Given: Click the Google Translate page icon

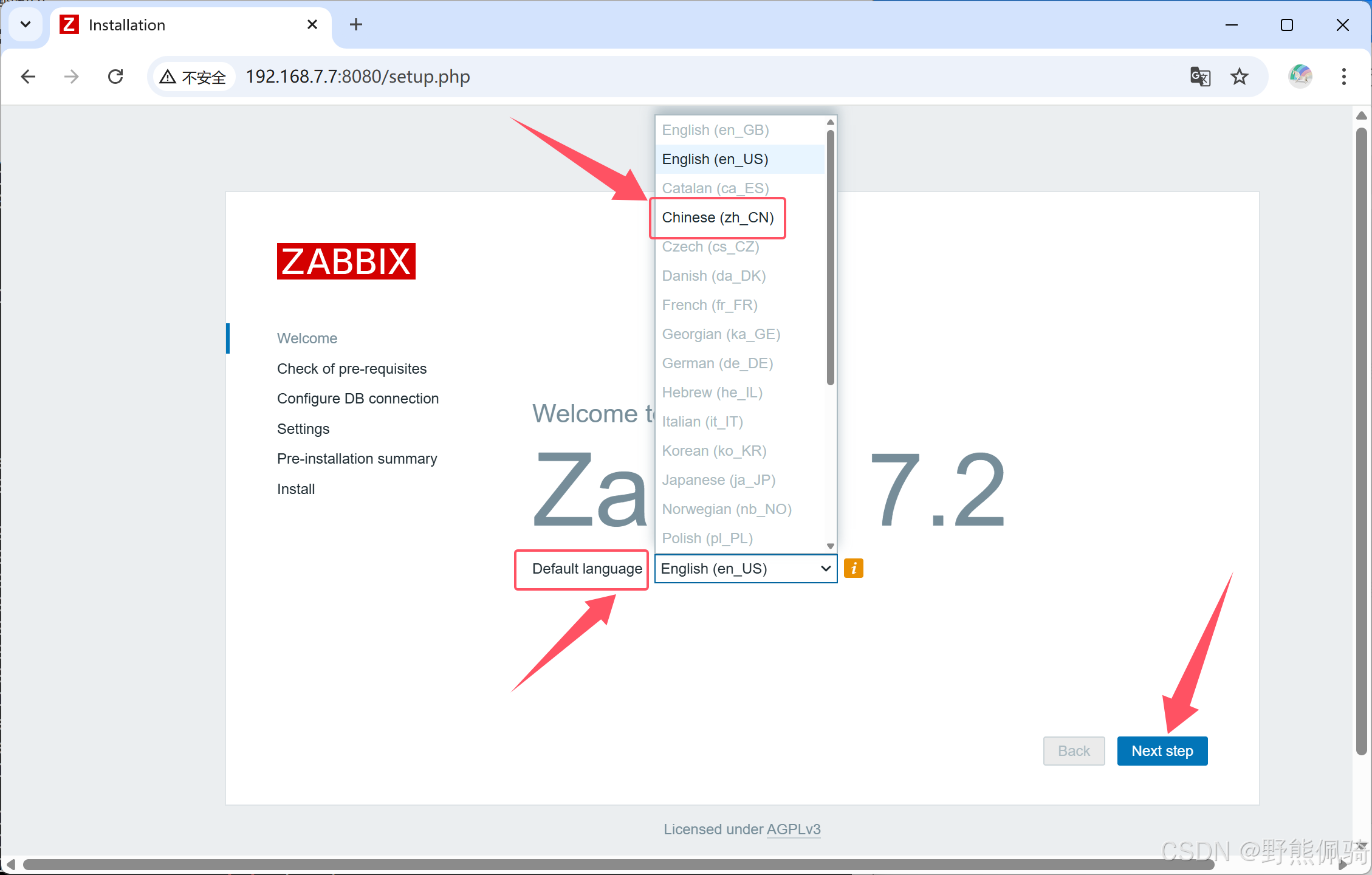Looking at the screenshot, I should [1200, 77].
